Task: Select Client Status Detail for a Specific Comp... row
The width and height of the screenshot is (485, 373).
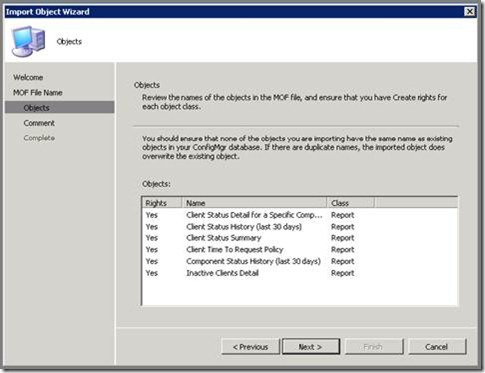Action: pyautogui.click(x=299, y=215)
